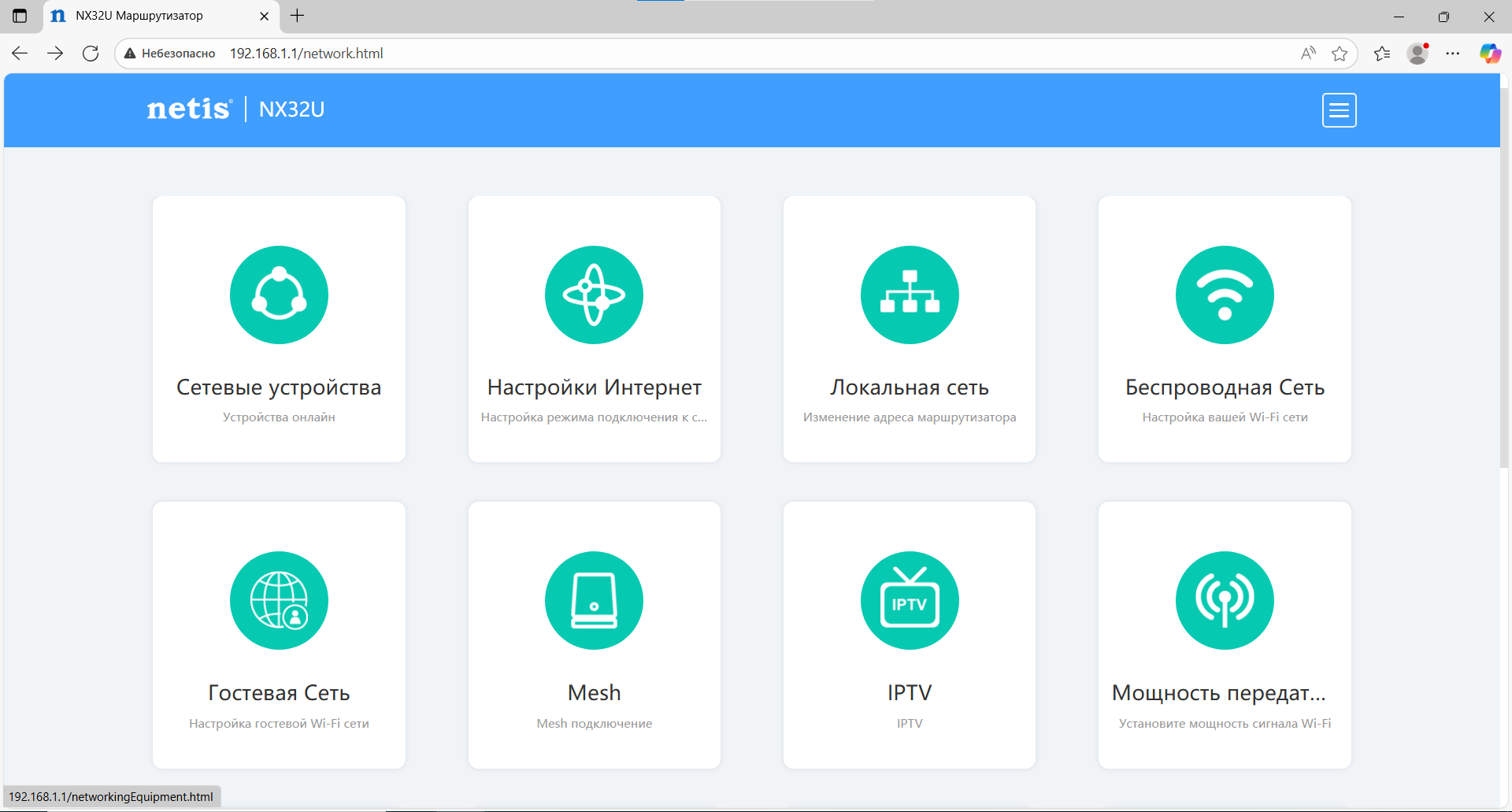The image size is (1512, 812).
Task: Click the netis logo
Action: point(190,109)
